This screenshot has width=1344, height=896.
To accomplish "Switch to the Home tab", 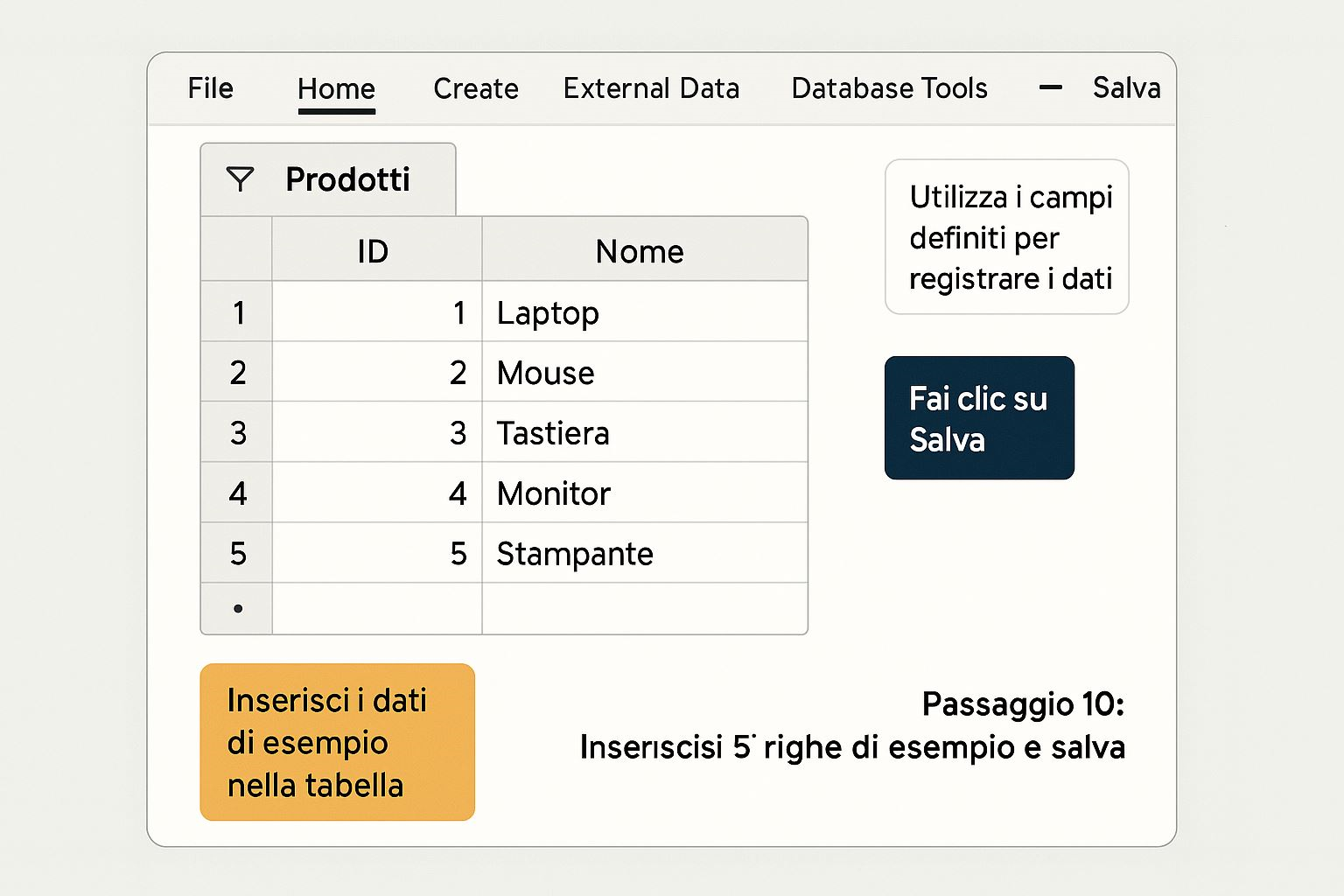I will 336,89.
